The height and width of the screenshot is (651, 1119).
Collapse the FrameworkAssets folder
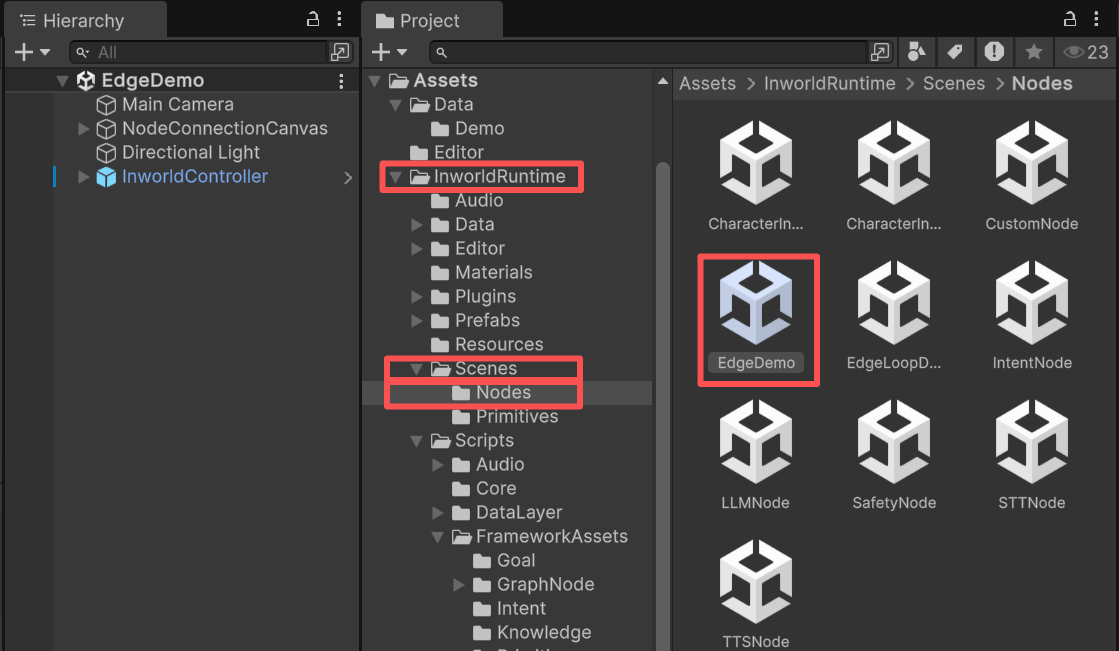point(437,537)
